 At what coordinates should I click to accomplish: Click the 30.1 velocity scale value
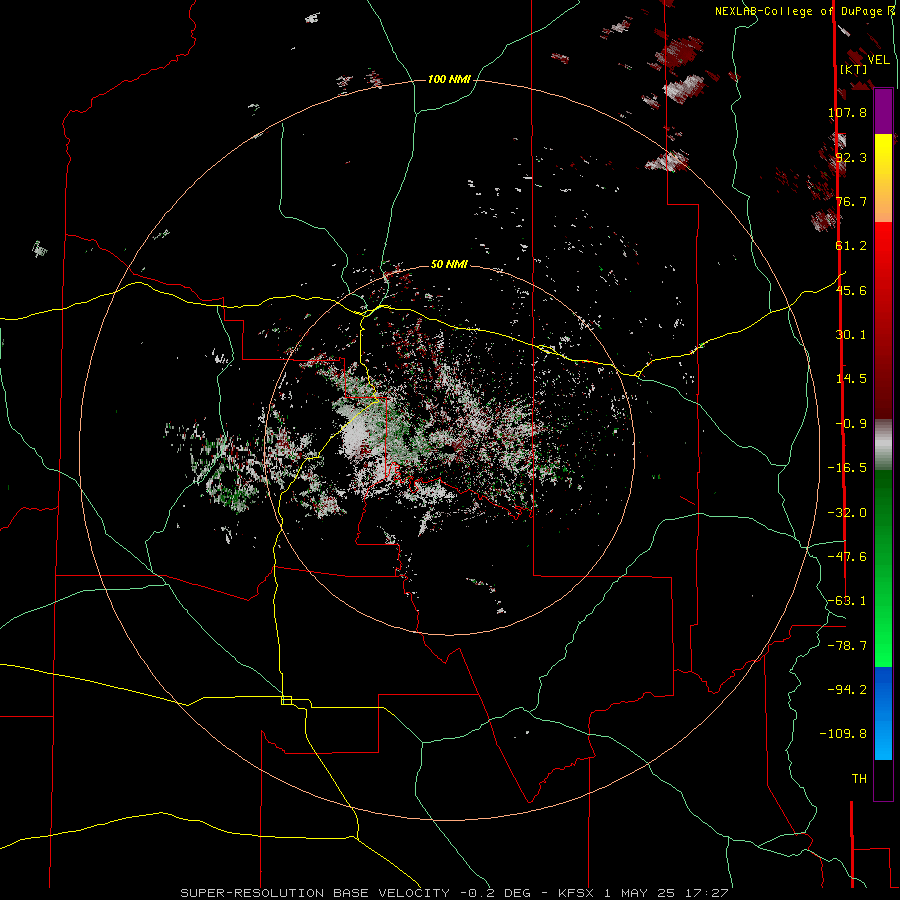point(851,335)
